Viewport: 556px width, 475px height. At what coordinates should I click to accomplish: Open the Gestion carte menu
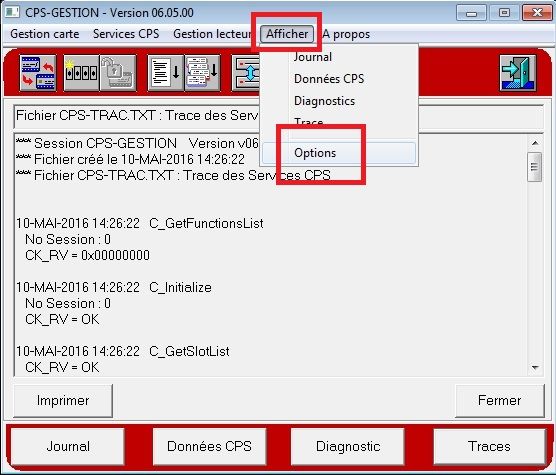[x=45, y=34]
